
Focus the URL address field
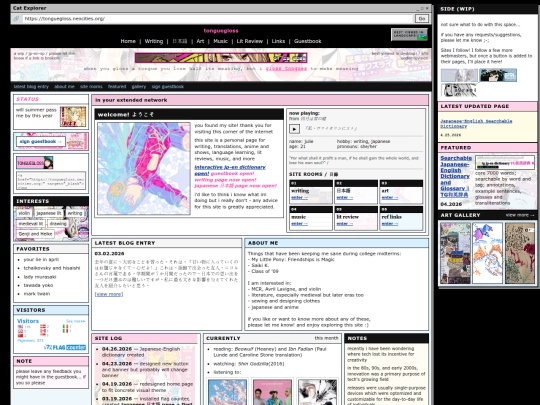(x=218, y=19)
